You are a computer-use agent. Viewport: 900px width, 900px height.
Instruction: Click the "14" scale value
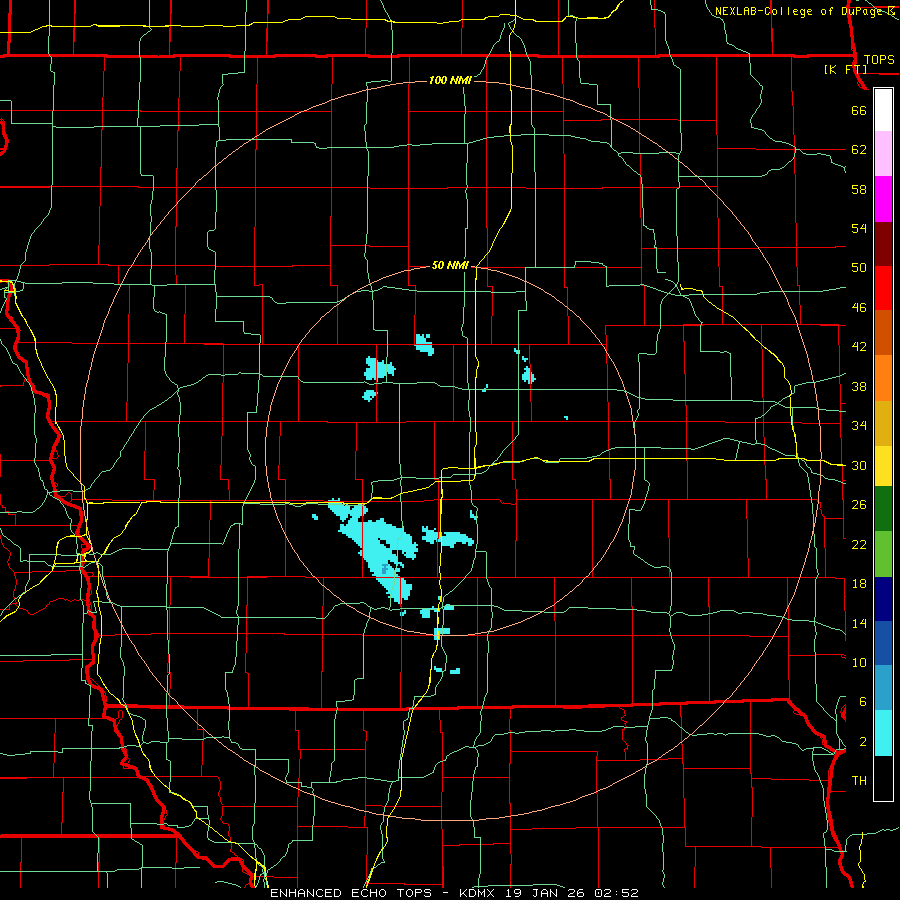[859, 623]
